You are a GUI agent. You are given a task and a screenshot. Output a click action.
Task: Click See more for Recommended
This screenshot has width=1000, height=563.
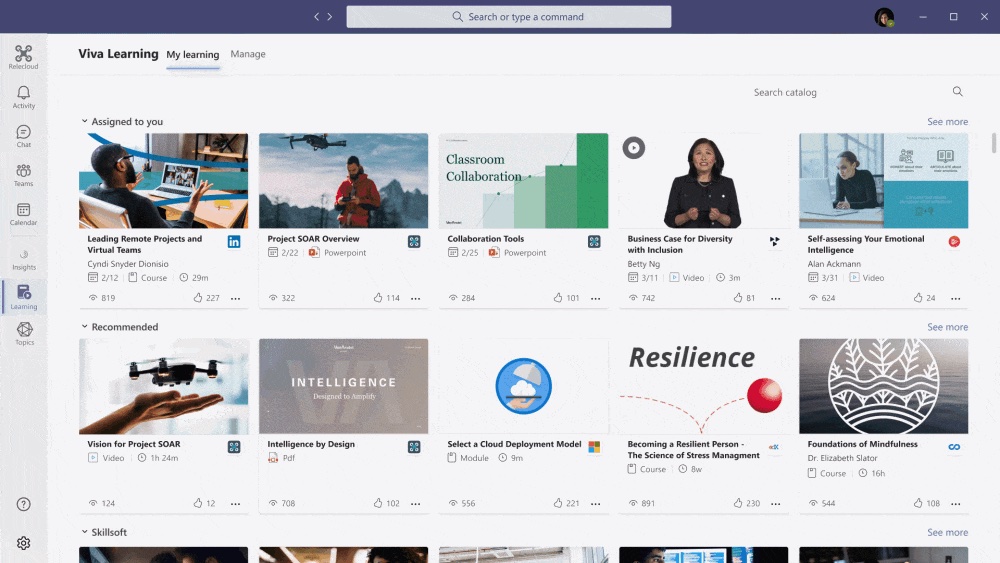[x=947, y=326]
